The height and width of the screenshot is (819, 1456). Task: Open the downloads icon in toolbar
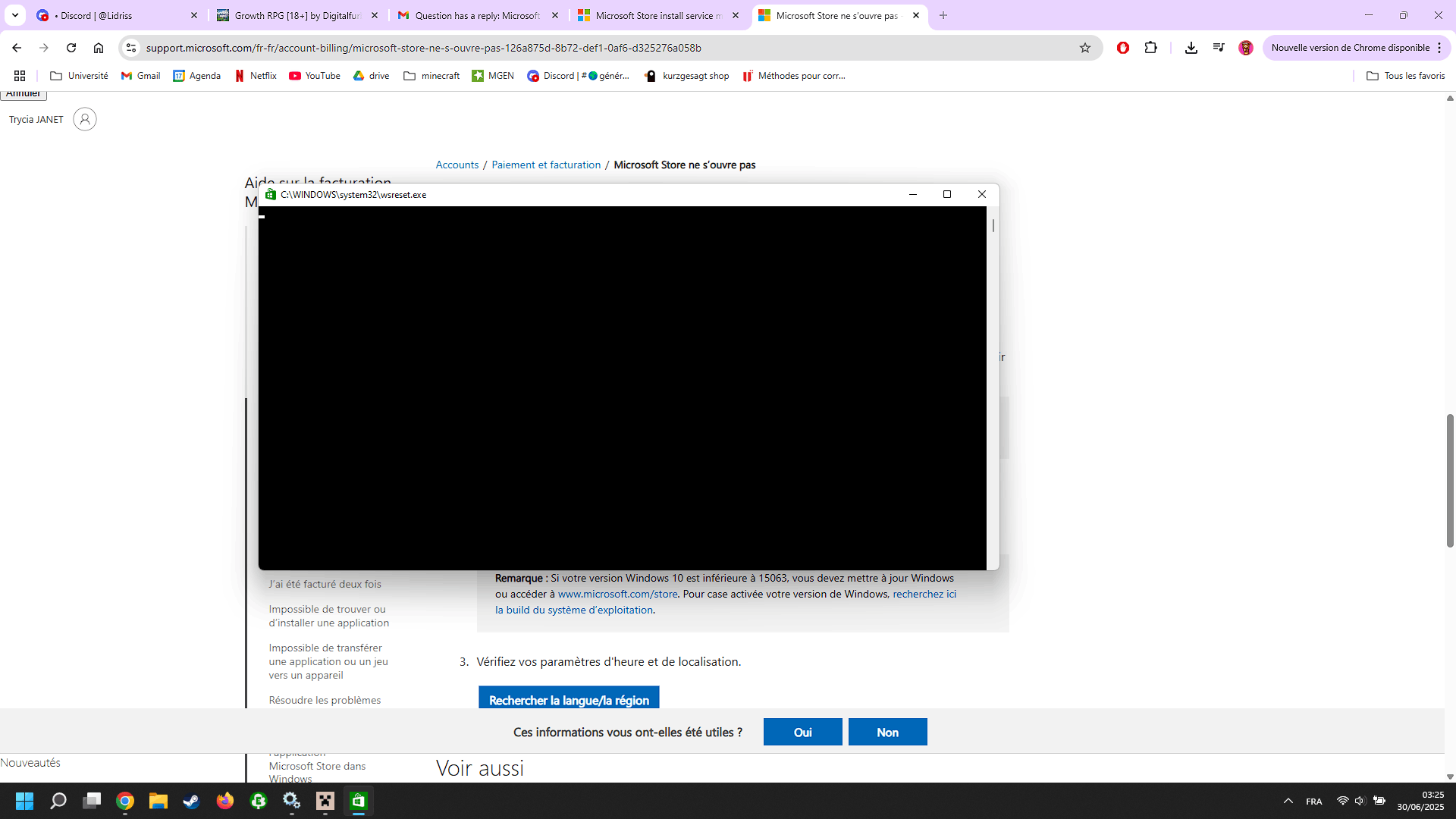[x=1191, y=48]
